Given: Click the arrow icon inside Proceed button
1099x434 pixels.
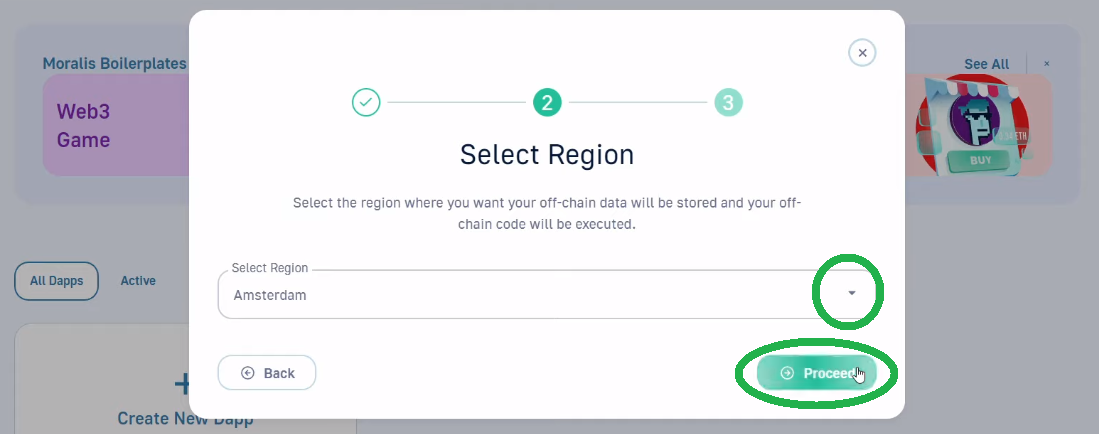Looking at the screenshot, I should [787, 373].
